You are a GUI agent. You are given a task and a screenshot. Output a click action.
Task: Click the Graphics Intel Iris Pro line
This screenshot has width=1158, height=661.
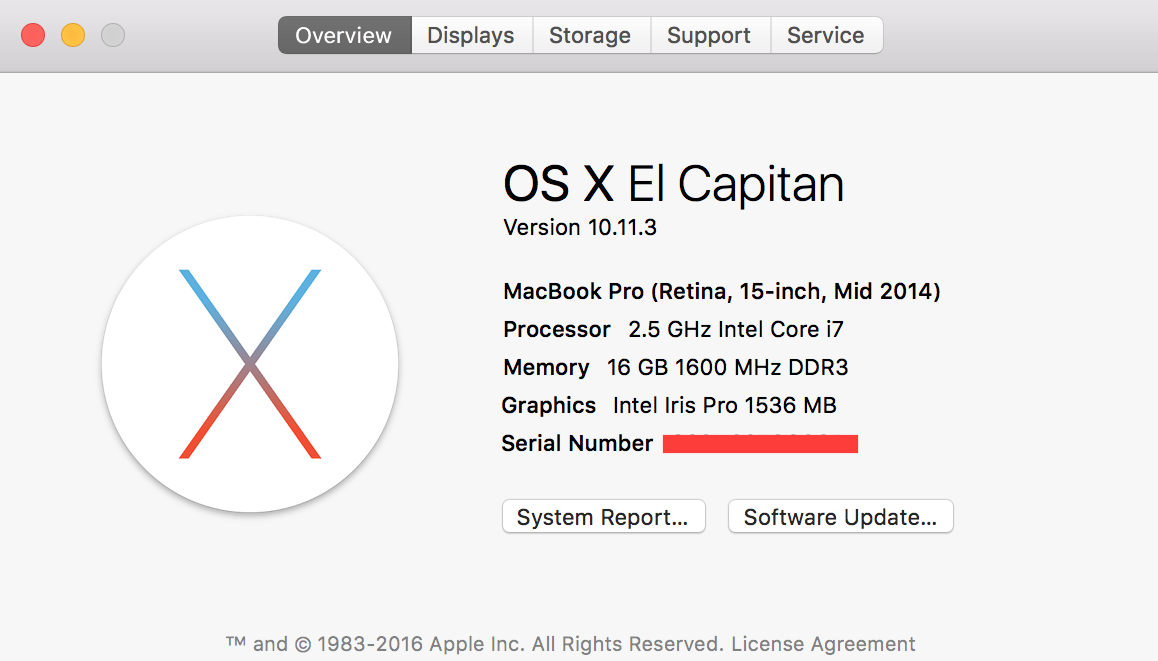click(669, 405)
